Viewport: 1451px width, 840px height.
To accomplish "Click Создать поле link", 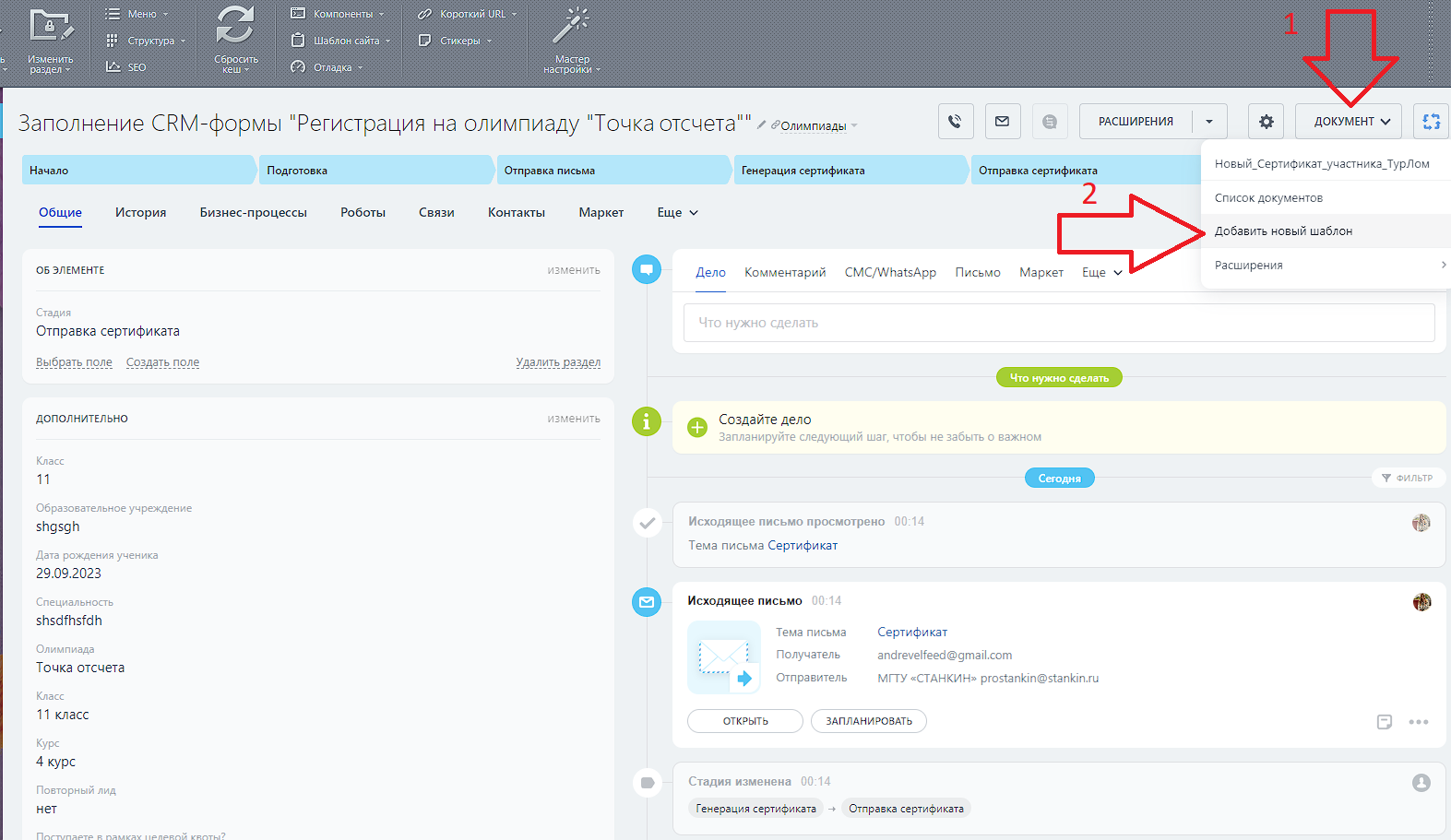I will pos(162,362).
